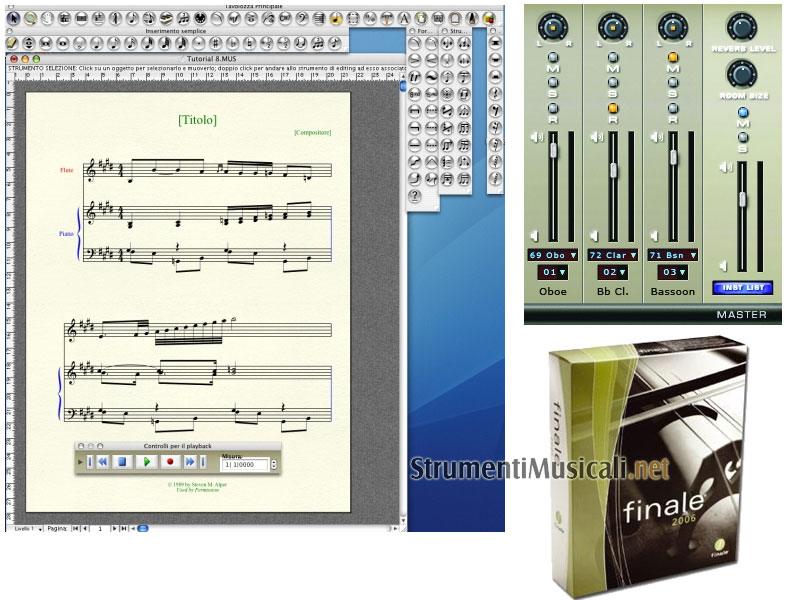Click the Bassoon channel volume fader
The height and width of the screenshot is (600, 800).
tap(673, 155)
